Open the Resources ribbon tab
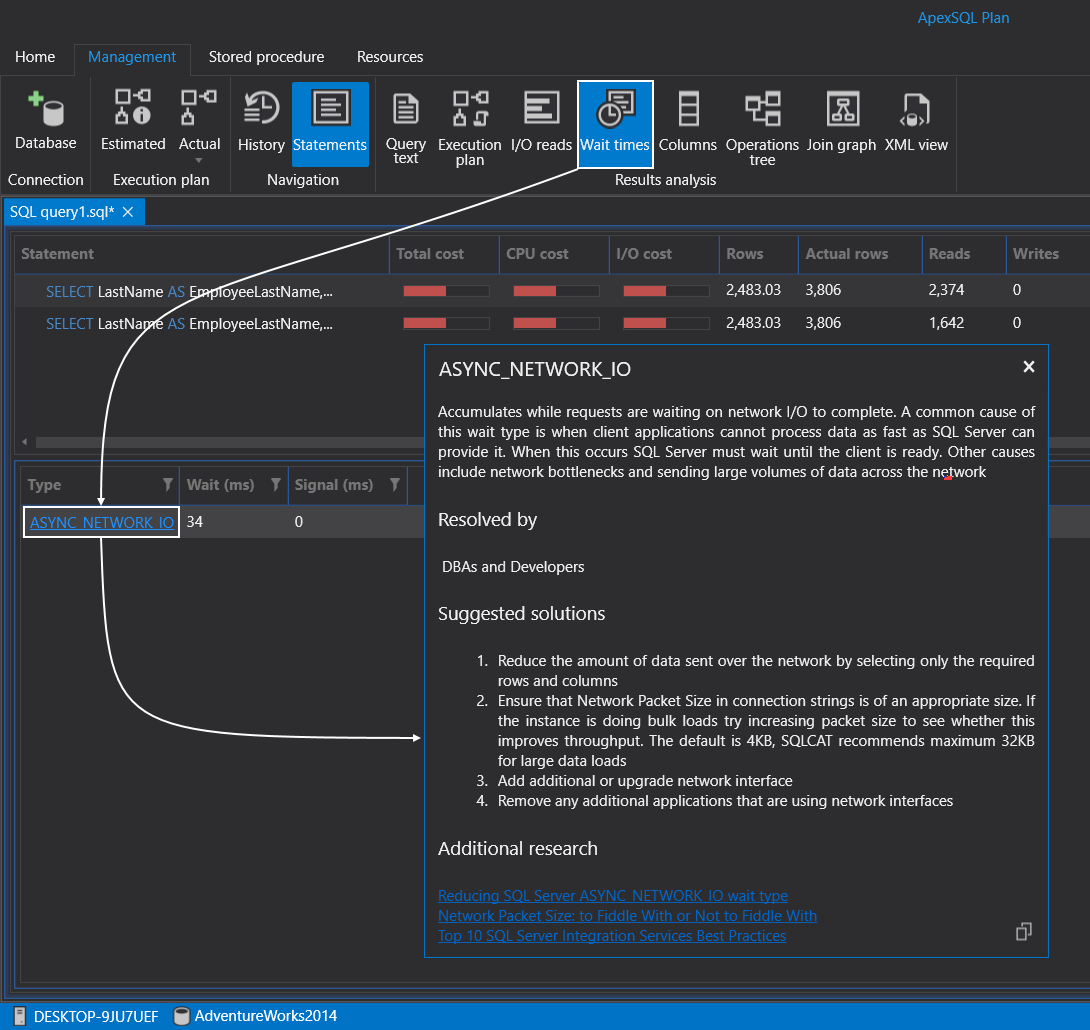 coord(390,57)
